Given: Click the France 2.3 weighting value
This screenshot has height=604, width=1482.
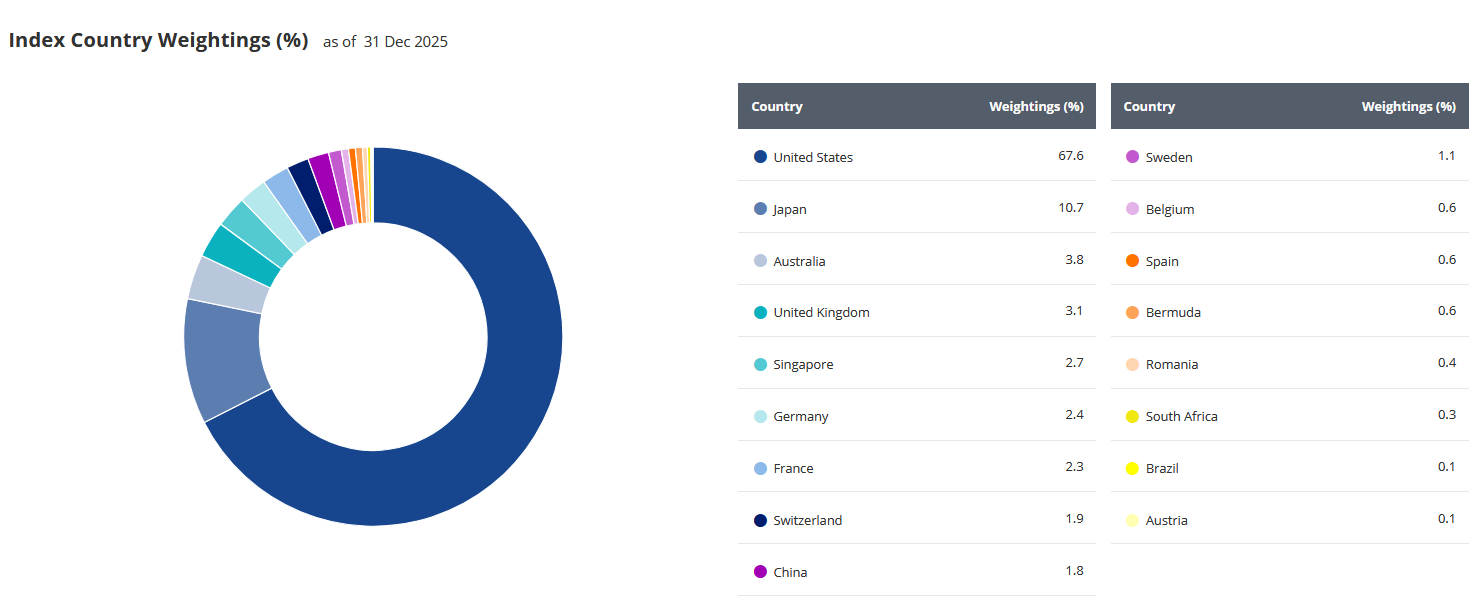Looking at the screenshot, I should coord(1074,466).
